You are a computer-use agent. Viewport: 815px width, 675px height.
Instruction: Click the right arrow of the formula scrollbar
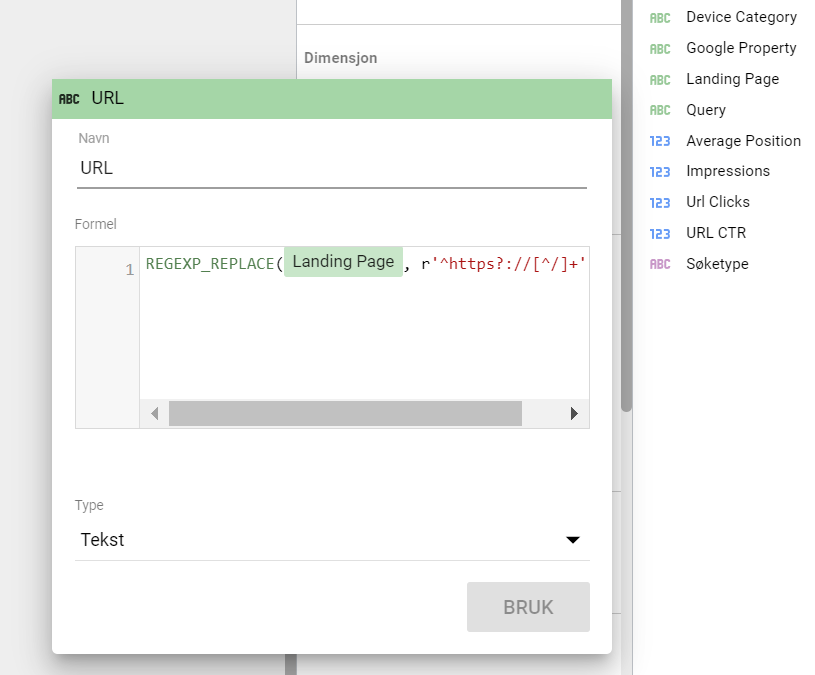[x=574, y=414]
